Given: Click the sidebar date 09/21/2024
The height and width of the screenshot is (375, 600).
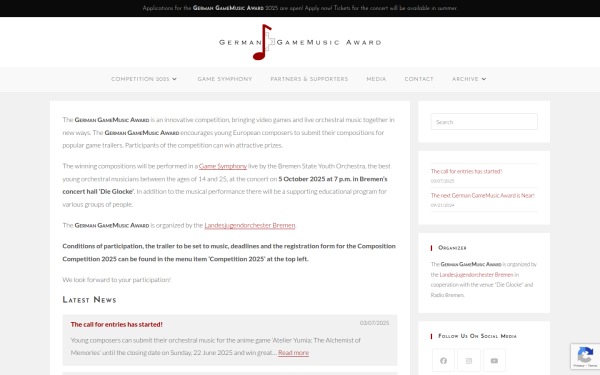Looking at the screenshot, I should 442,205.
